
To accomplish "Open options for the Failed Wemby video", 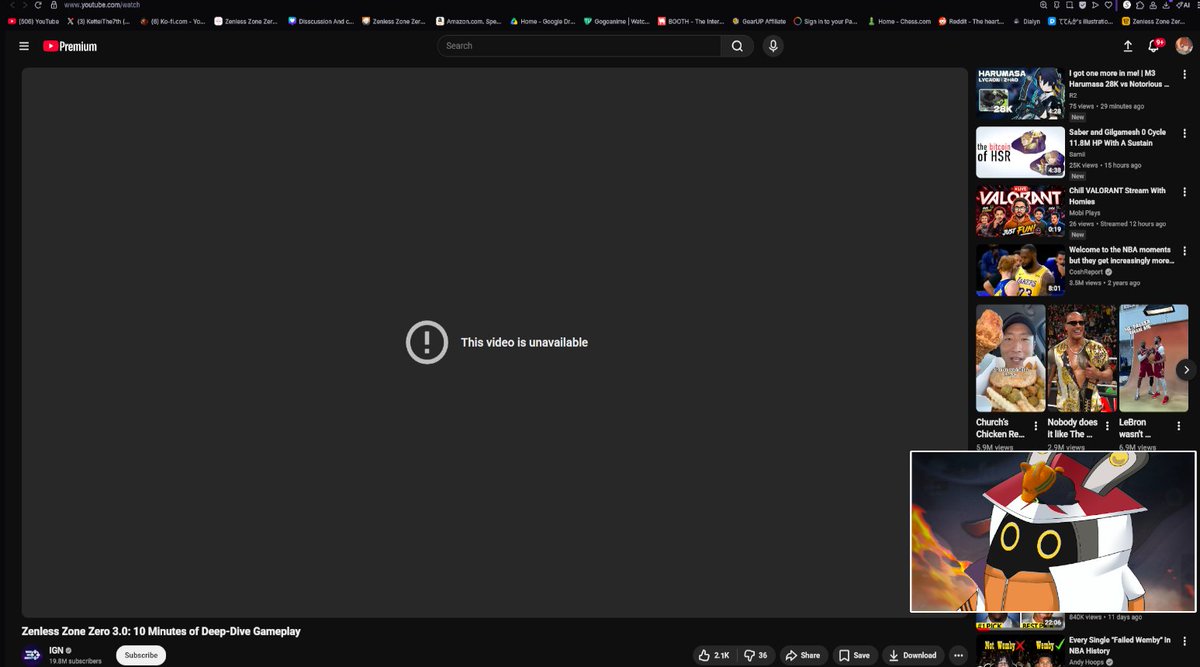I will coord(1185,641).
